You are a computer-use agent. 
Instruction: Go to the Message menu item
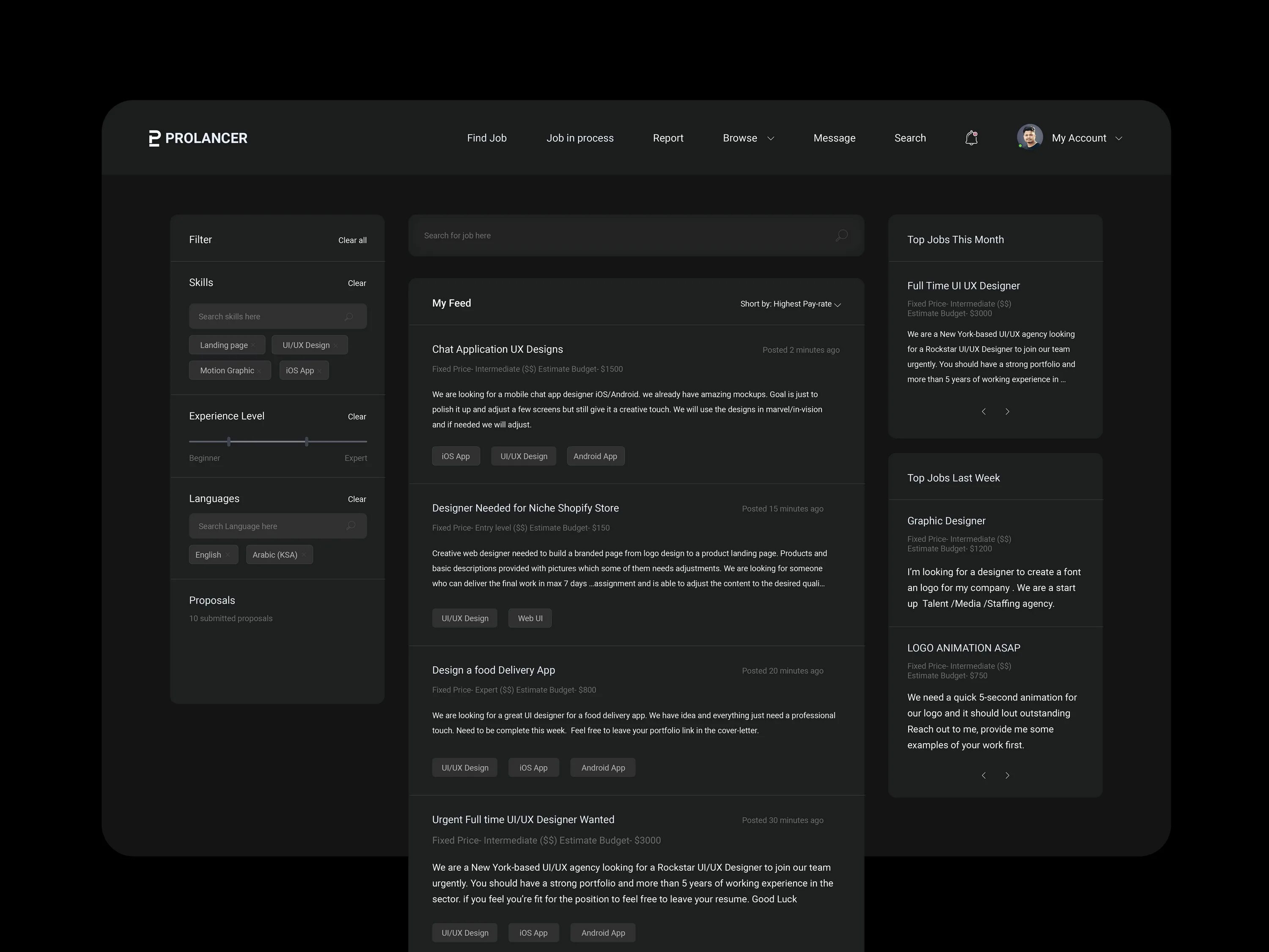point(834,138)
